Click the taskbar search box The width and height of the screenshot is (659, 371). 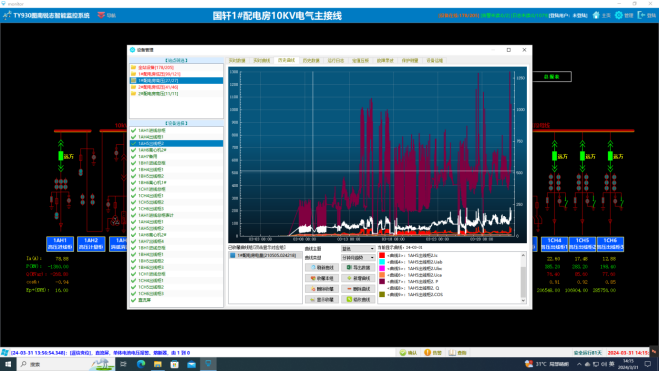[x=65, y=364]
